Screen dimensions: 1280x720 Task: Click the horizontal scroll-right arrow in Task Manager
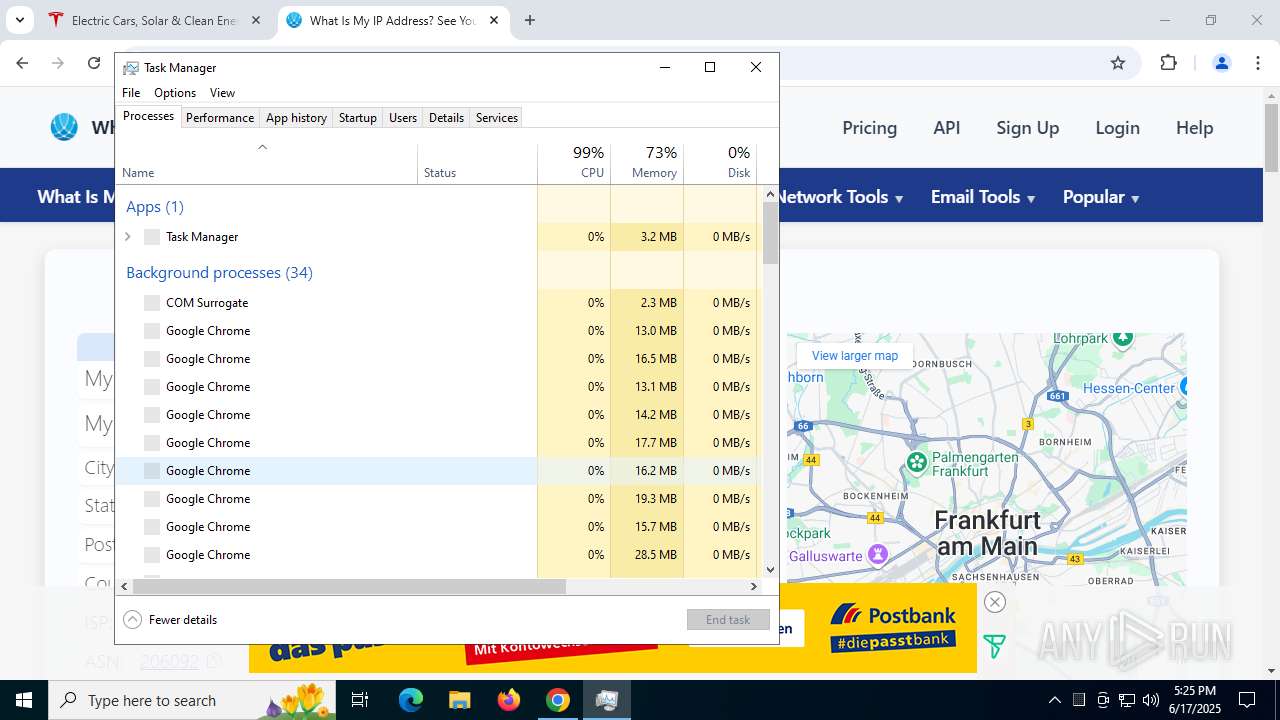[754, 586]
